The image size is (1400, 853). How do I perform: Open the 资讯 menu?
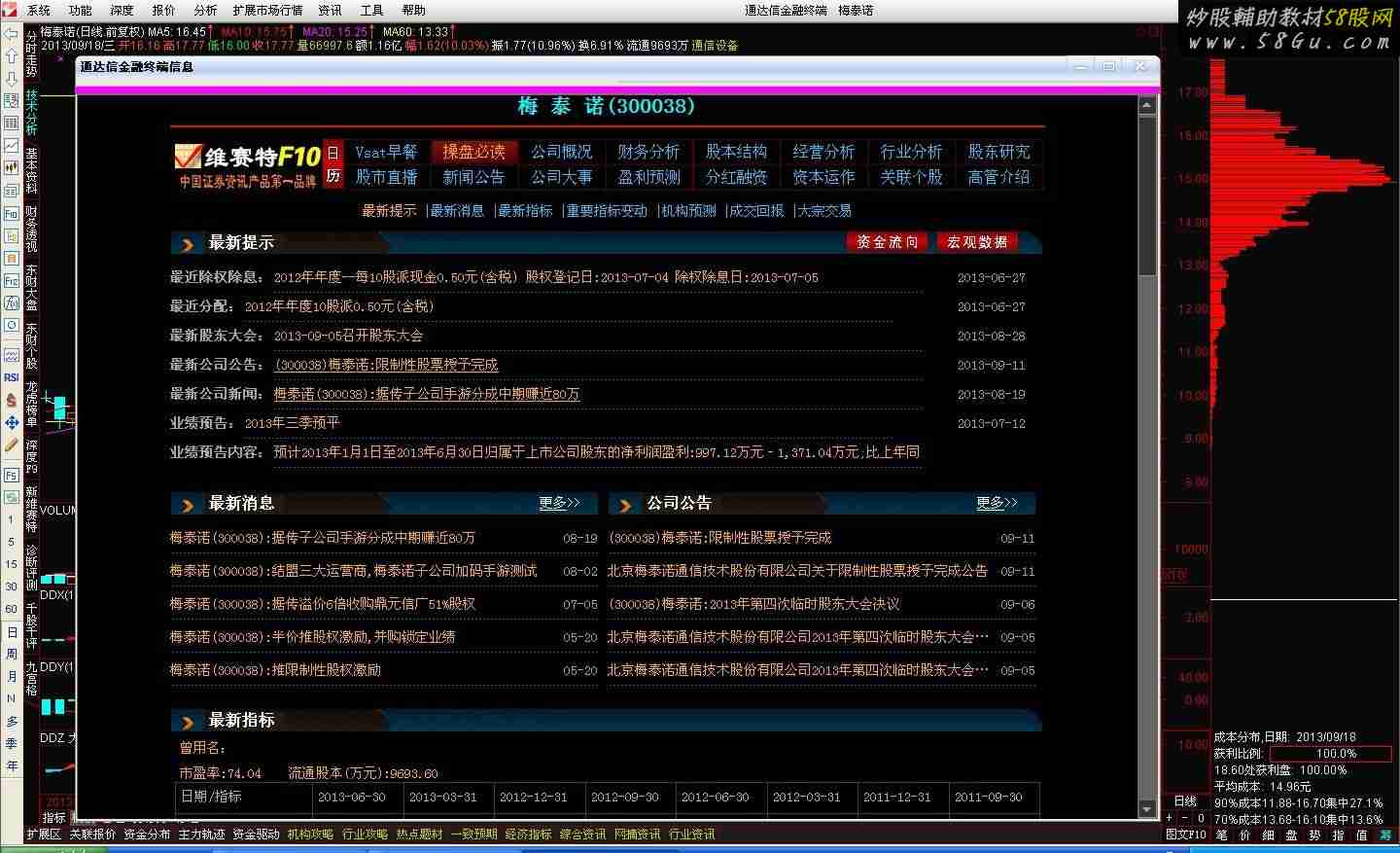click(x=331, y=10)
